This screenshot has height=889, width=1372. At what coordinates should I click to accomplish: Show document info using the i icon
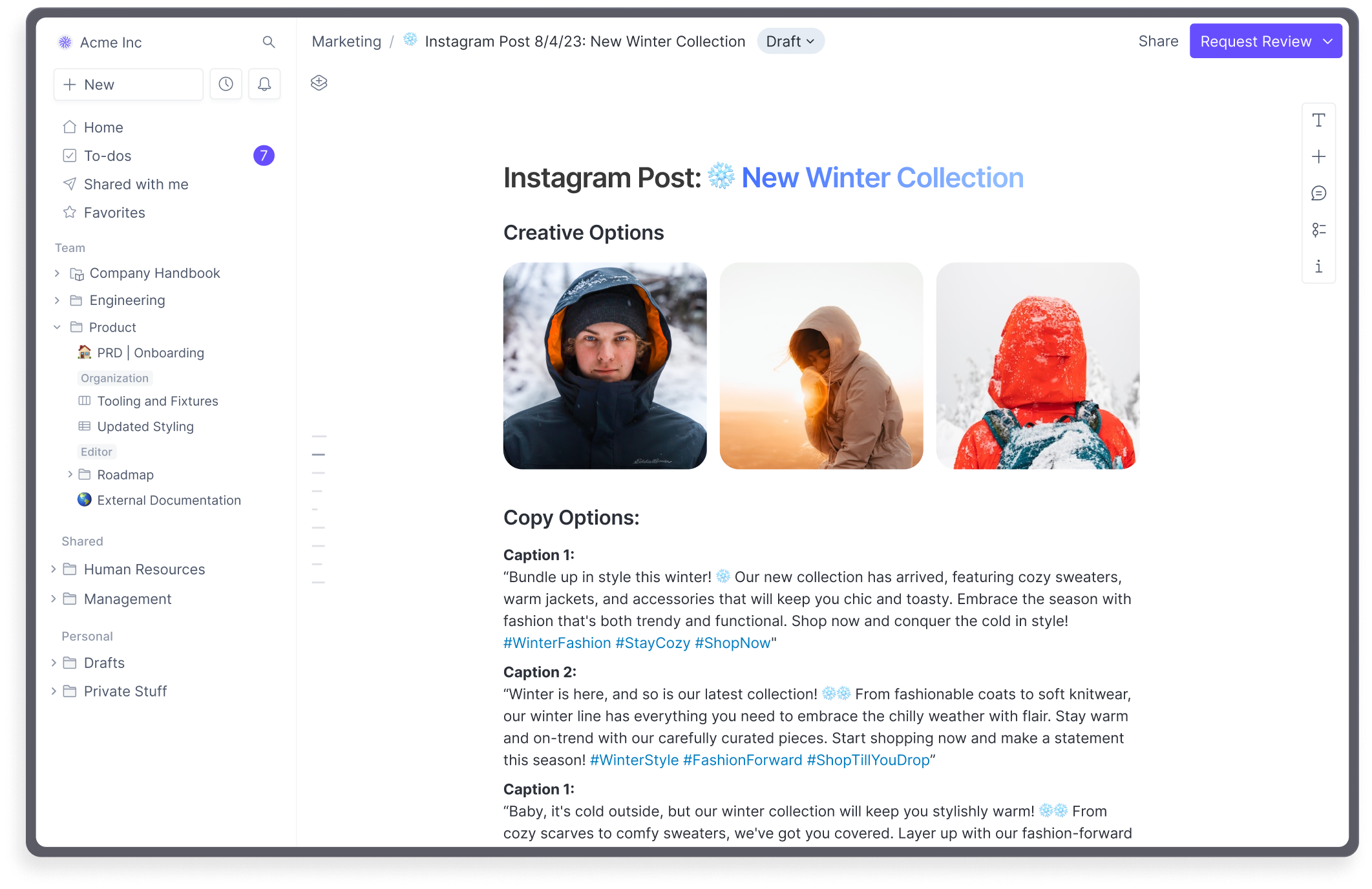pos(1318,266)
